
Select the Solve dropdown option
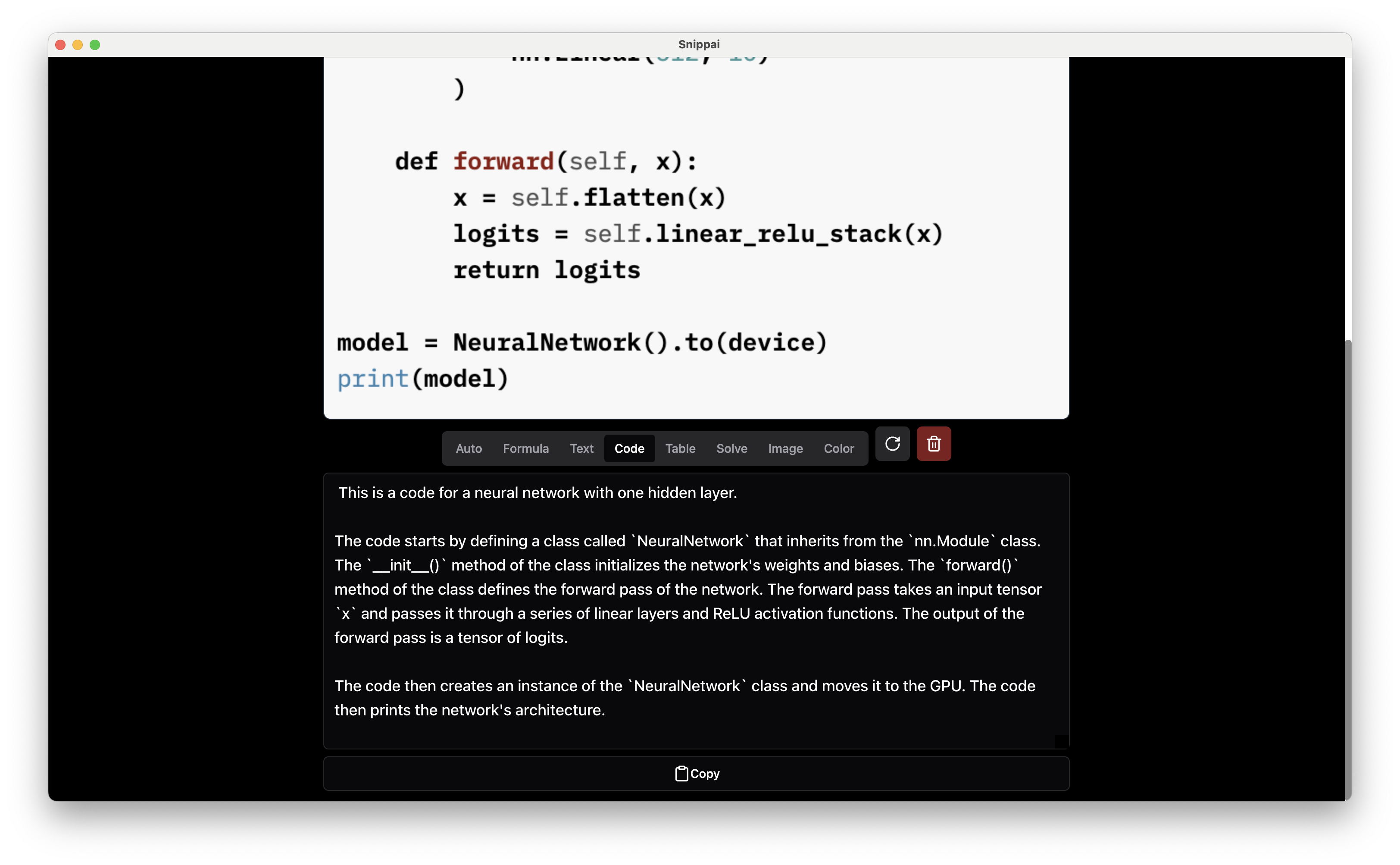pyautogui.click(x=732, y=448)
